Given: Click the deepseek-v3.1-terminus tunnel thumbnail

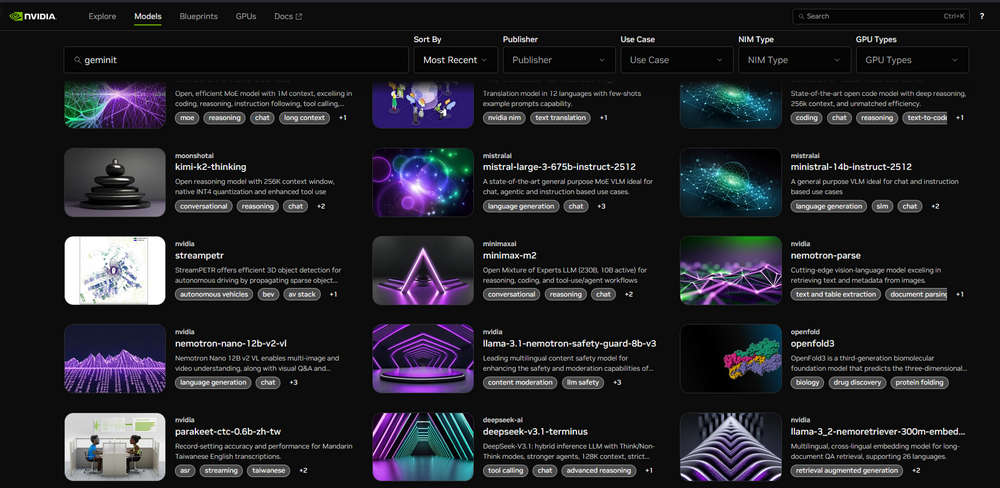Looking at the screenshot, I should pos(423,447).
